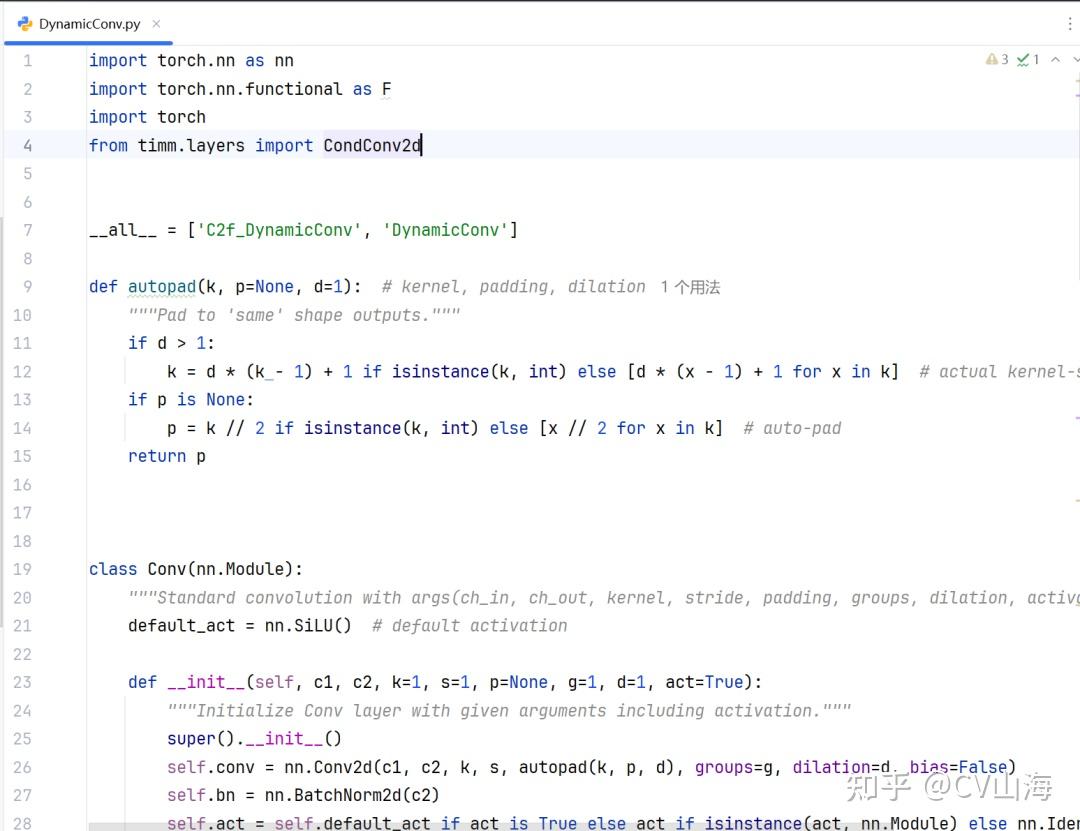The height and width of the screenshot is (831, 1080).
Task: Click 'C2f_DynamicConv' string in __all__
Action: point(279,230)
